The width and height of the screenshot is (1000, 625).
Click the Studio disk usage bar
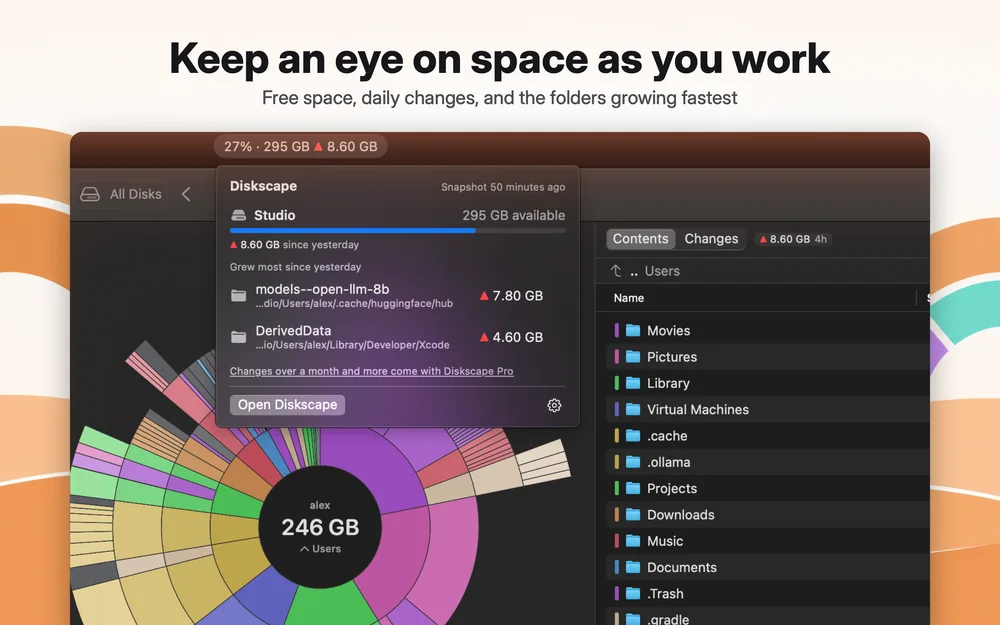pyautogui.click(x=397, y=231)
